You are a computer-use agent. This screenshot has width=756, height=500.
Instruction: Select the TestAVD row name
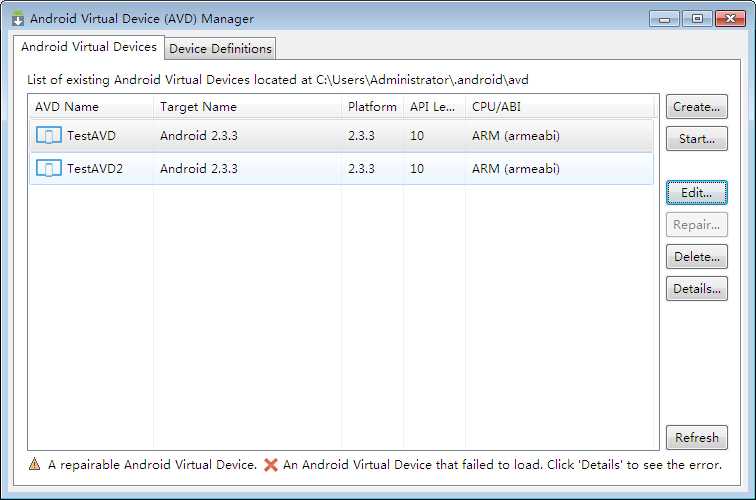tap(92, 136)
